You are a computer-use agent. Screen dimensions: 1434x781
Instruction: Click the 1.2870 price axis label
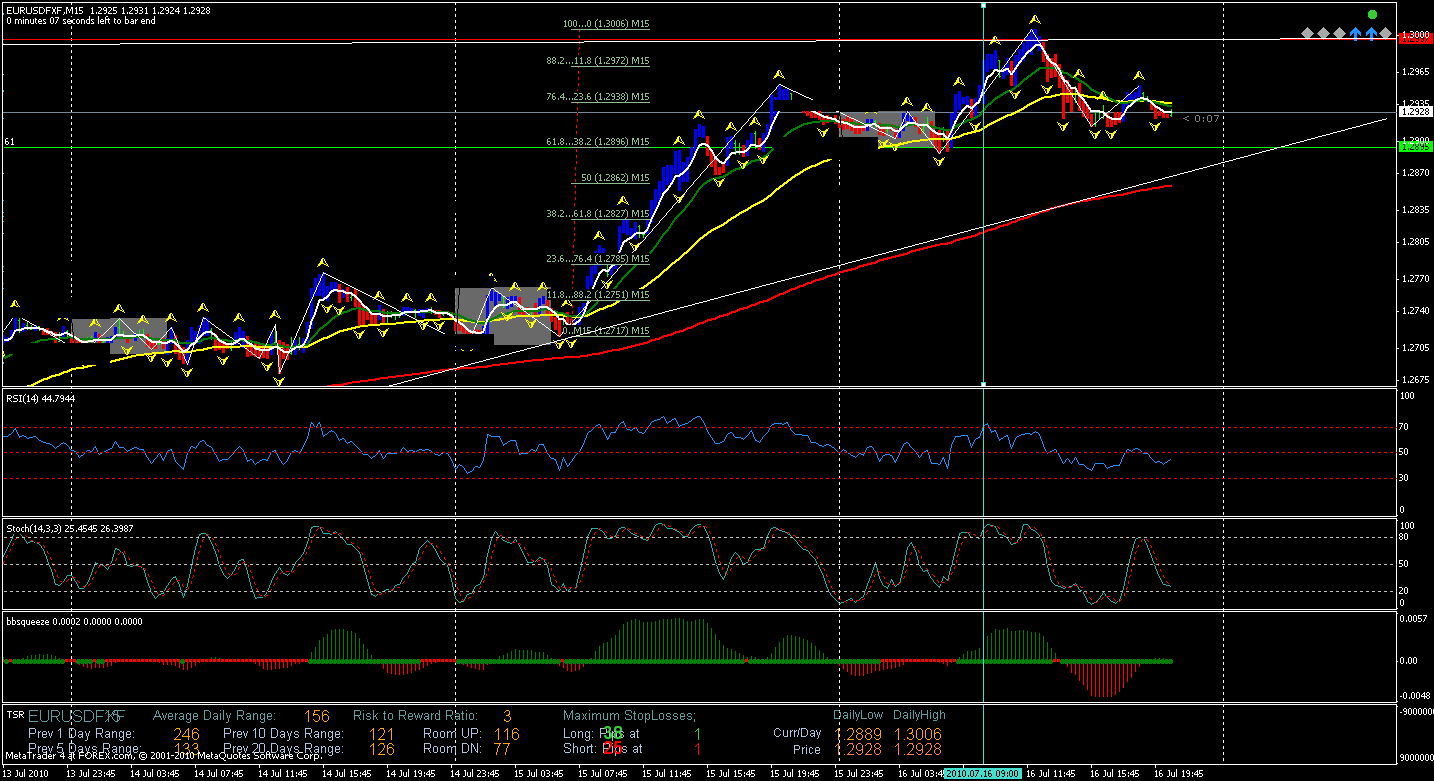pyautogui.click(x=1416, y=174)
